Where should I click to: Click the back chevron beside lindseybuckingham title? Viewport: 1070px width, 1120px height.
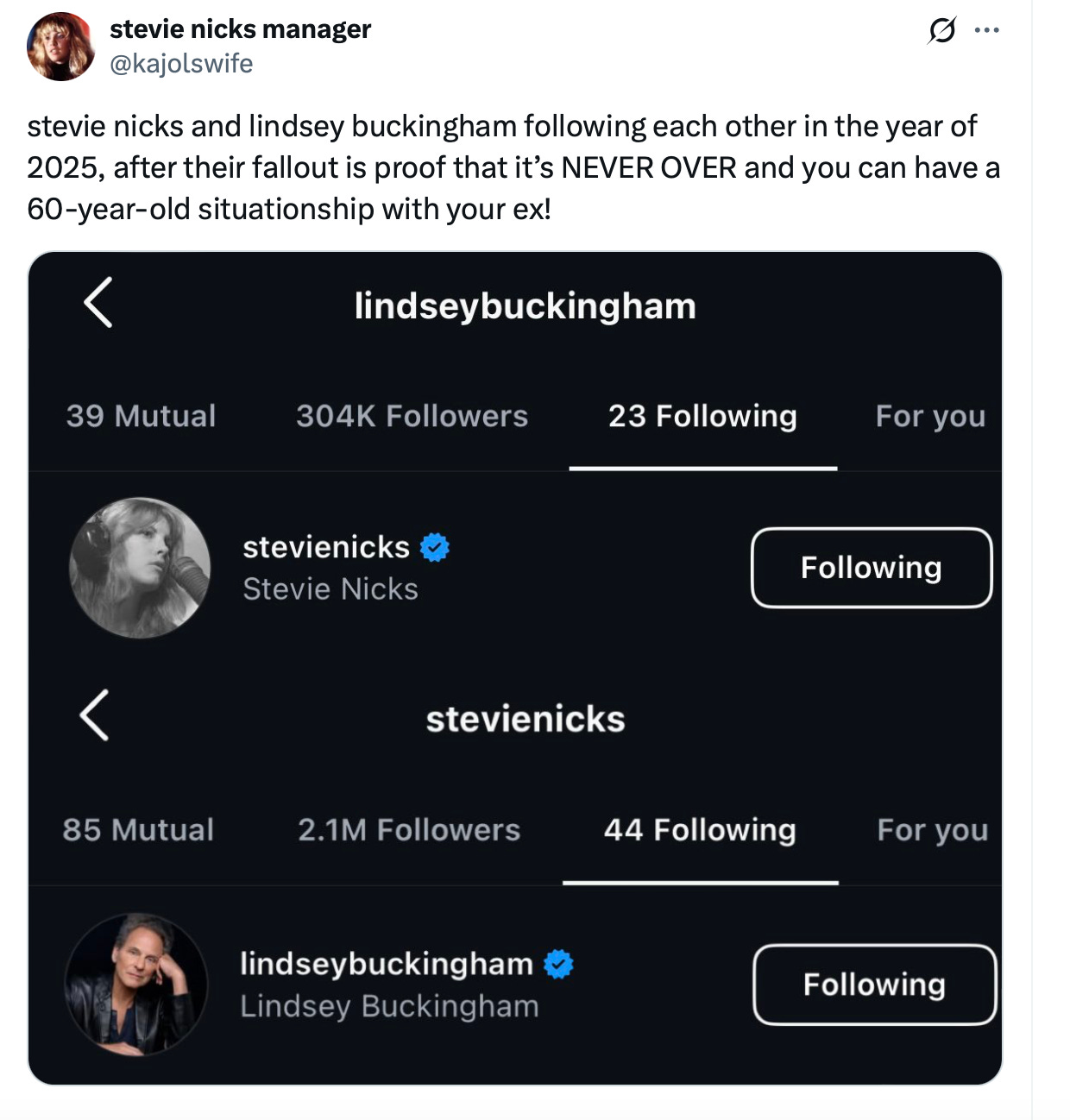tap(98, 303)
